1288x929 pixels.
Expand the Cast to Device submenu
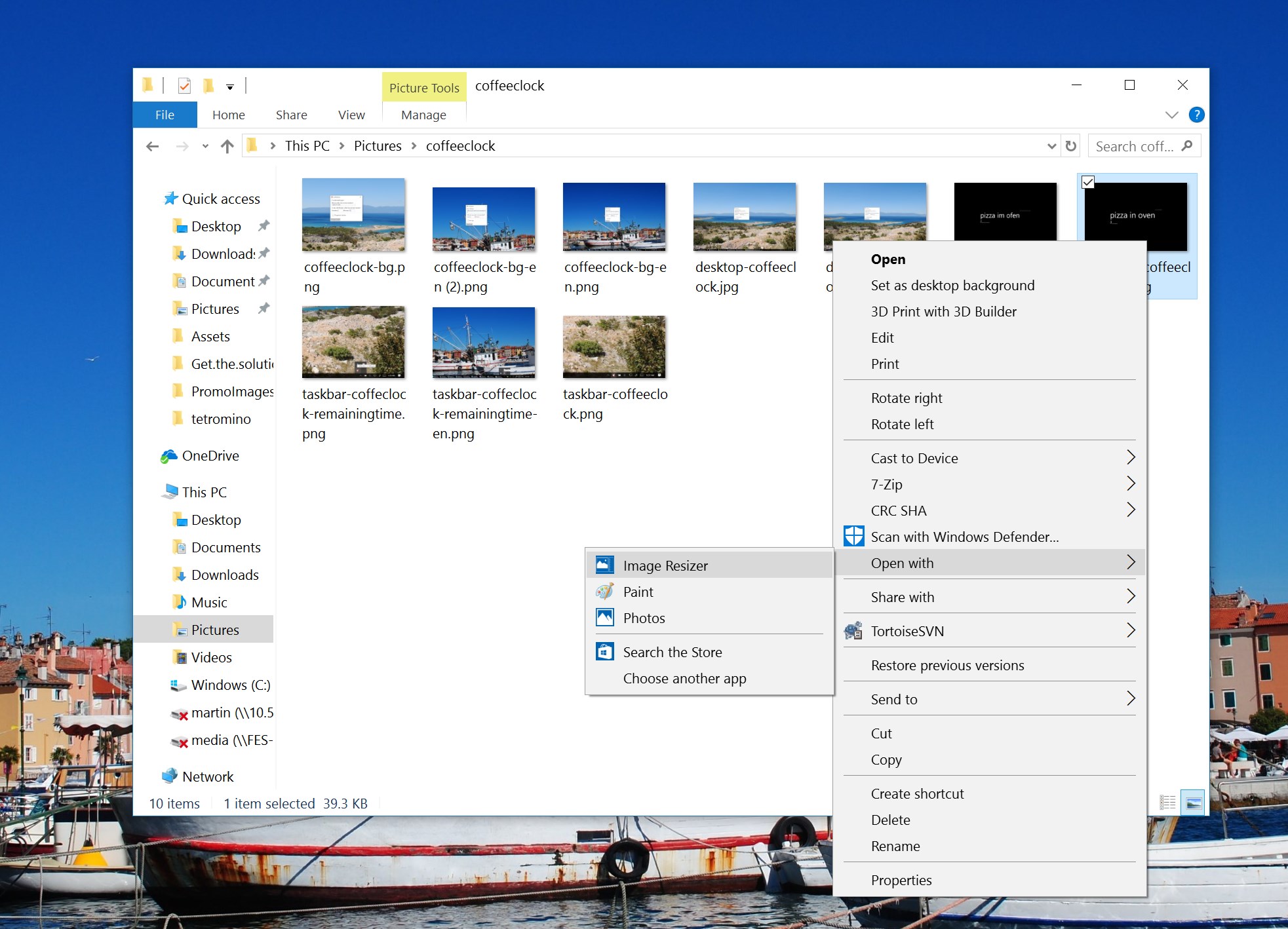[x=914, y=458]
